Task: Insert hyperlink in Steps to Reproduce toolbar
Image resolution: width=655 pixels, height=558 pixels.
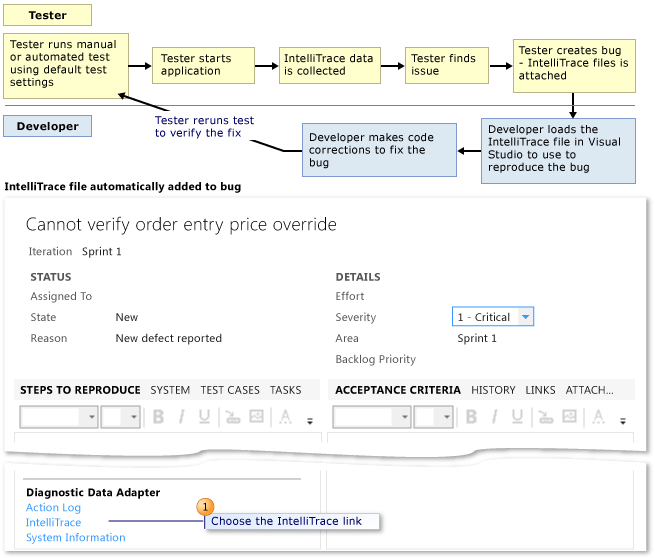Action: tap(233, 416)
